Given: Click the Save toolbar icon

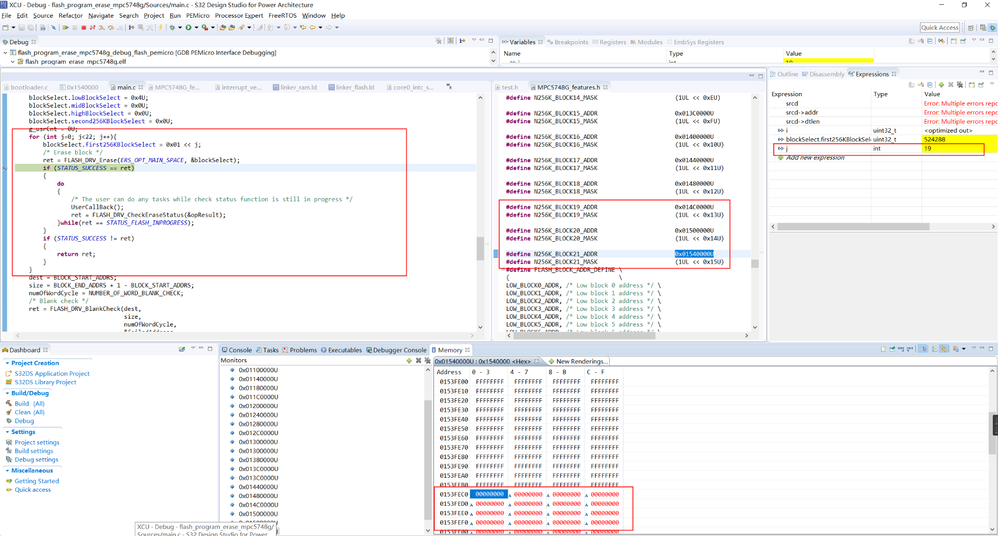Looking at the screenshot, I should click(x=22, y=27).
